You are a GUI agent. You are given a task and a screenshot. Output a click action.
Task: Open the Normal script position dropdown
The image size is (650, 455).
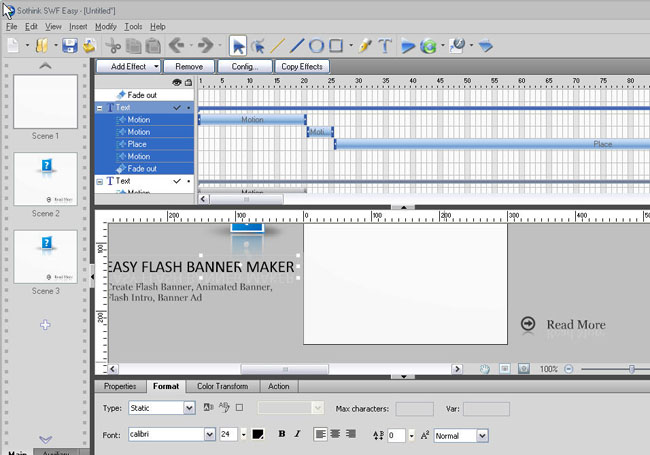pos(482,436)
